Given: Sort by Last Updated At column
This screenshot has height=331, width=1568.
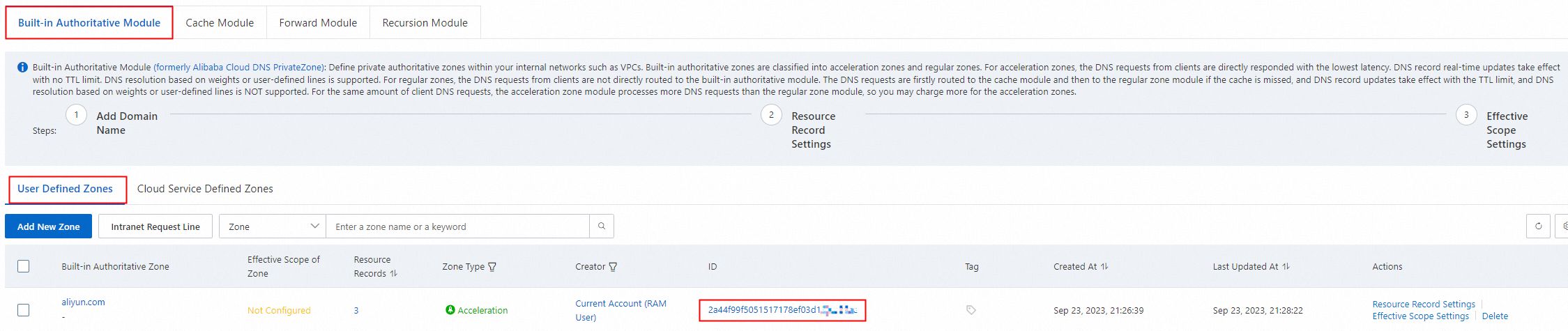Looking at the screenshot, I should click(1286, 267).
